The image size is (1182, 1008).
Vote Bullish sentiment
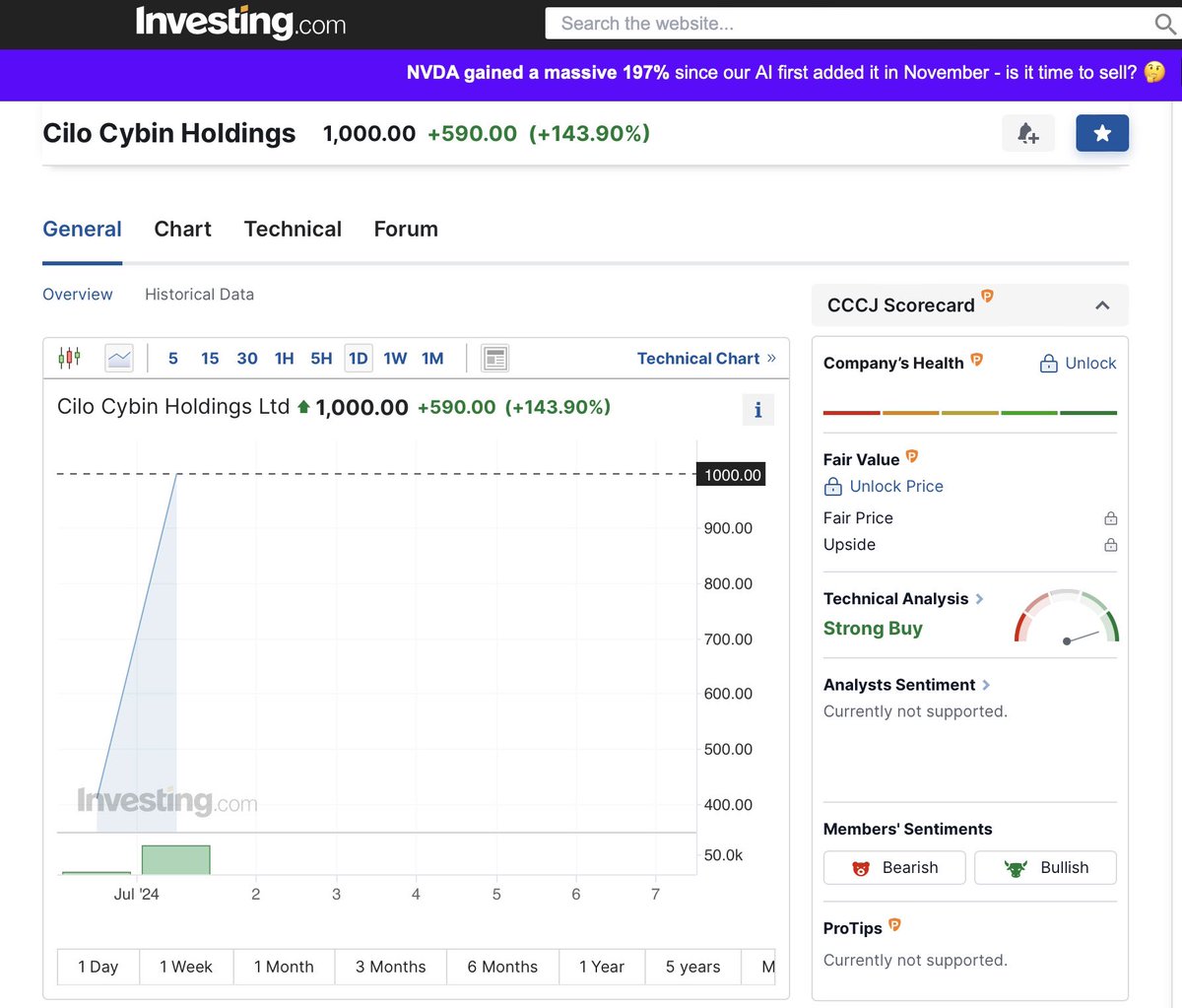[x=1045, y=868]
